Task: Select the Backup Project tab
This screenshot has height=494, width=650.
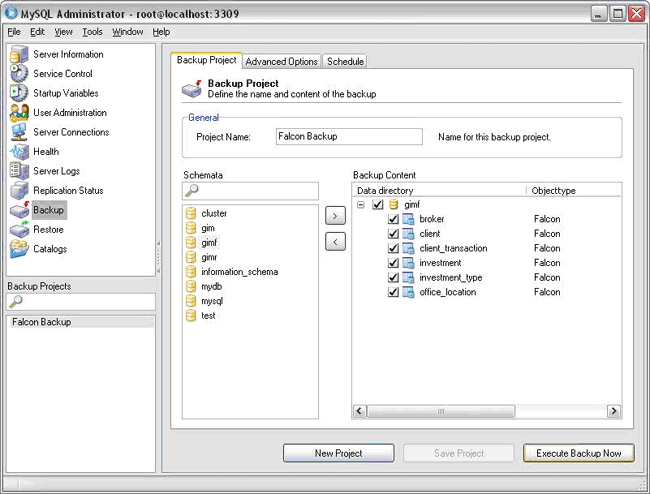Action: coord(206,60)
